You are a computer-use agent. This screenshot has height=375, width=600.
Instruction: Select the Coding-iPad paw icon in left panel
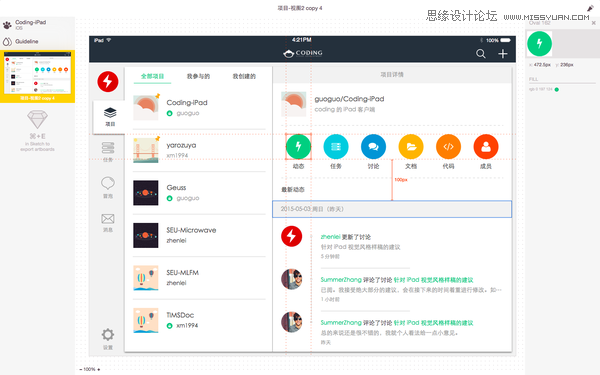7,25
